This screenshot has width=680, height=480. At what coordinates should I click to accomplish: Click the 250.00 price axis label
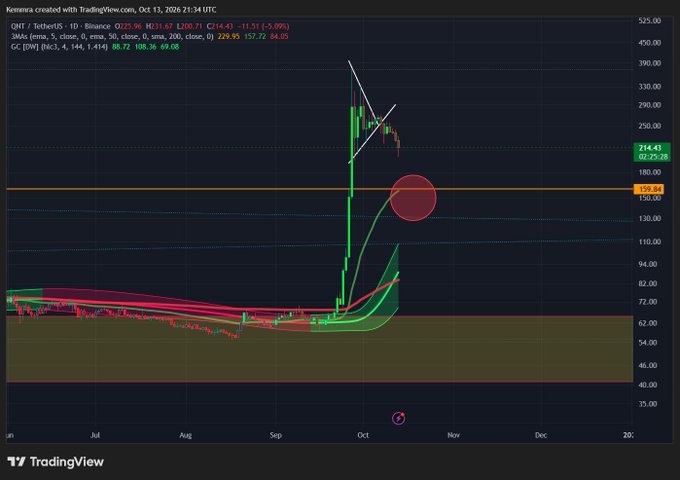tap(650, 126)
